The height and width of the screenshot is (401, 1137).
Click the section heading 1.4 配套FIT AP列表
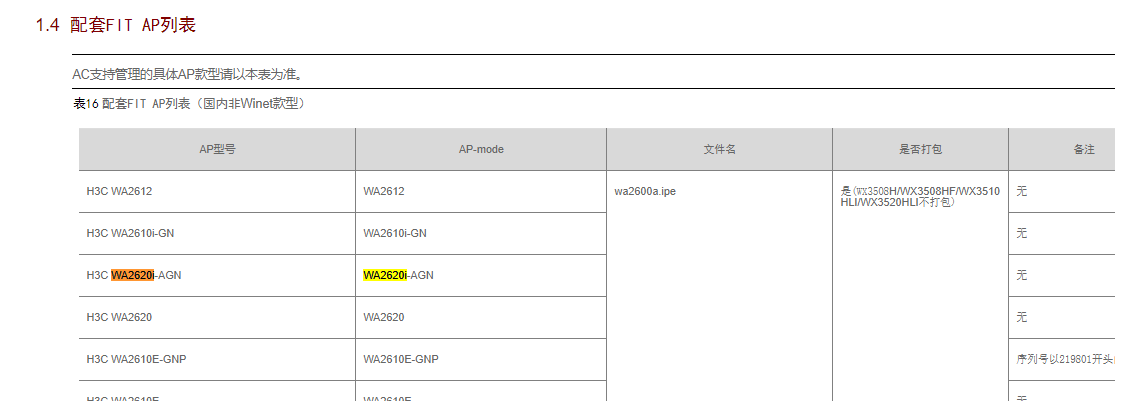tap(116, 25)
